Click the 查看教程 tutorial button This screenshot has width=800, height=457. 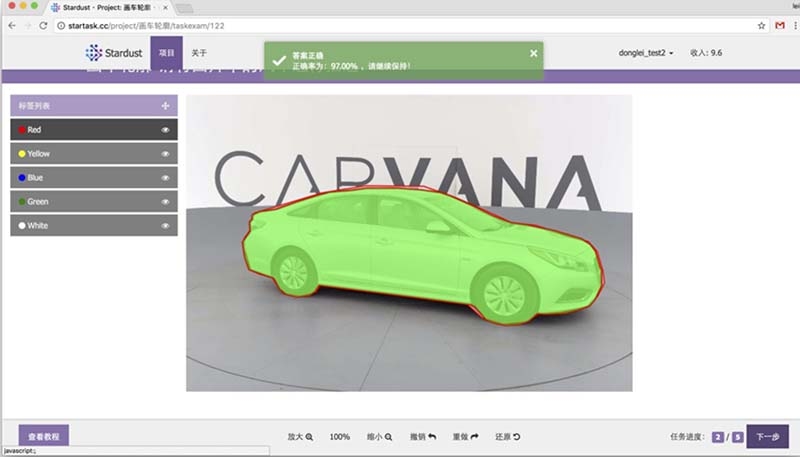tap(44, 436)
